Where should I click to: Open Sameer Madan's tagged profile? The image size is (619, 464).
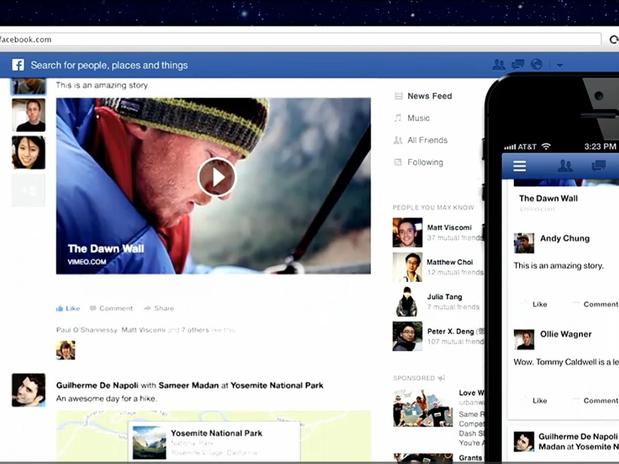point(189,385)
